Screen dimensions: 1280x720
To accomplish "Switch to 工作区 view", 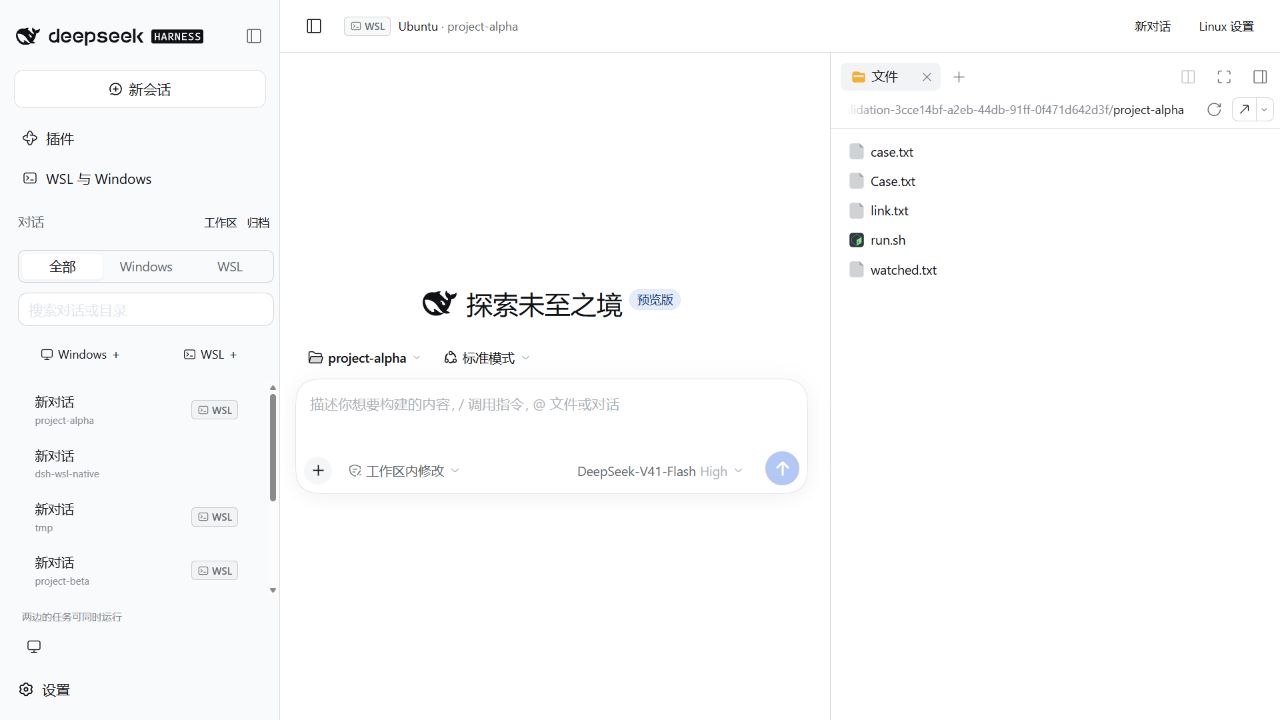I will tap(220, 223).
